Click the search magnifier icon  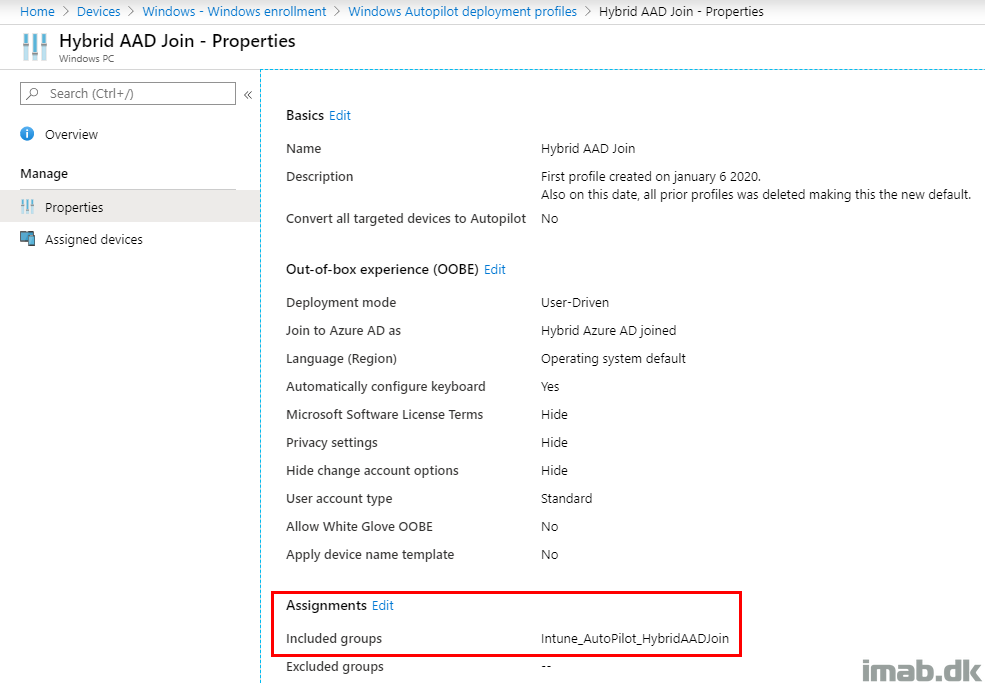click(33, 94)
